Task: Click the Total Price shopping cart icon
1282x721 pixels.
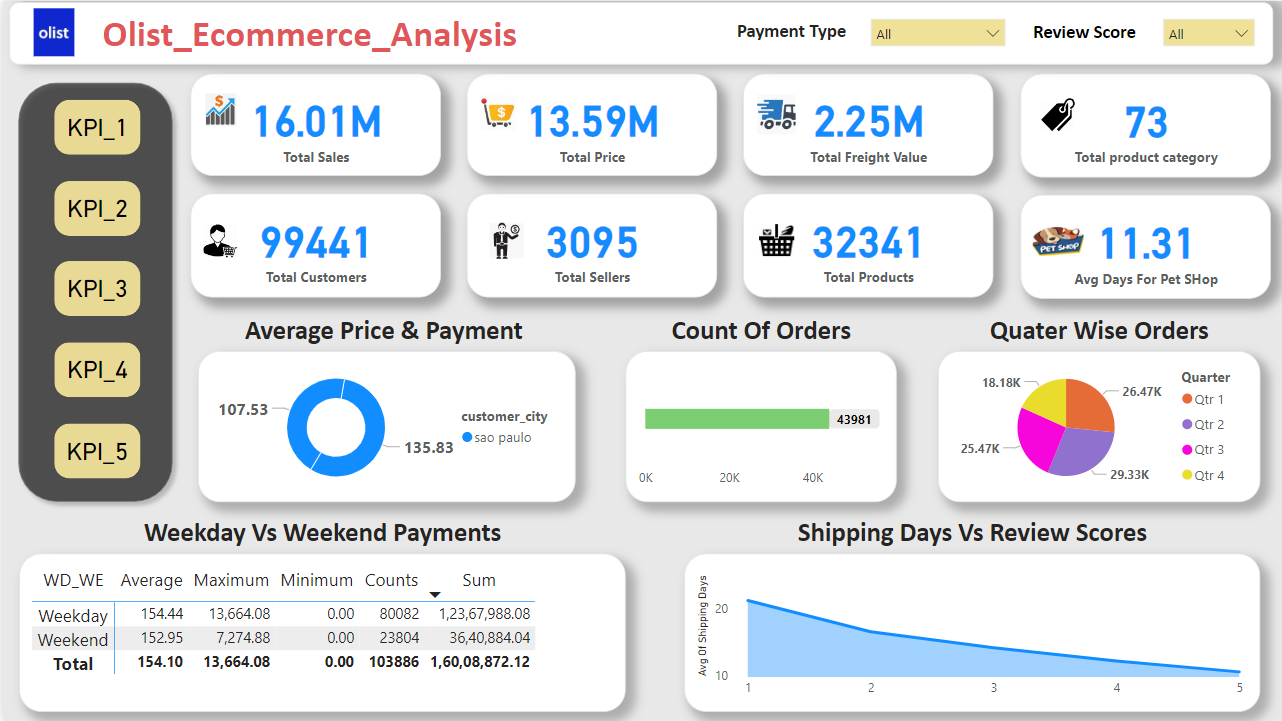Action: (x=497, y=114)
